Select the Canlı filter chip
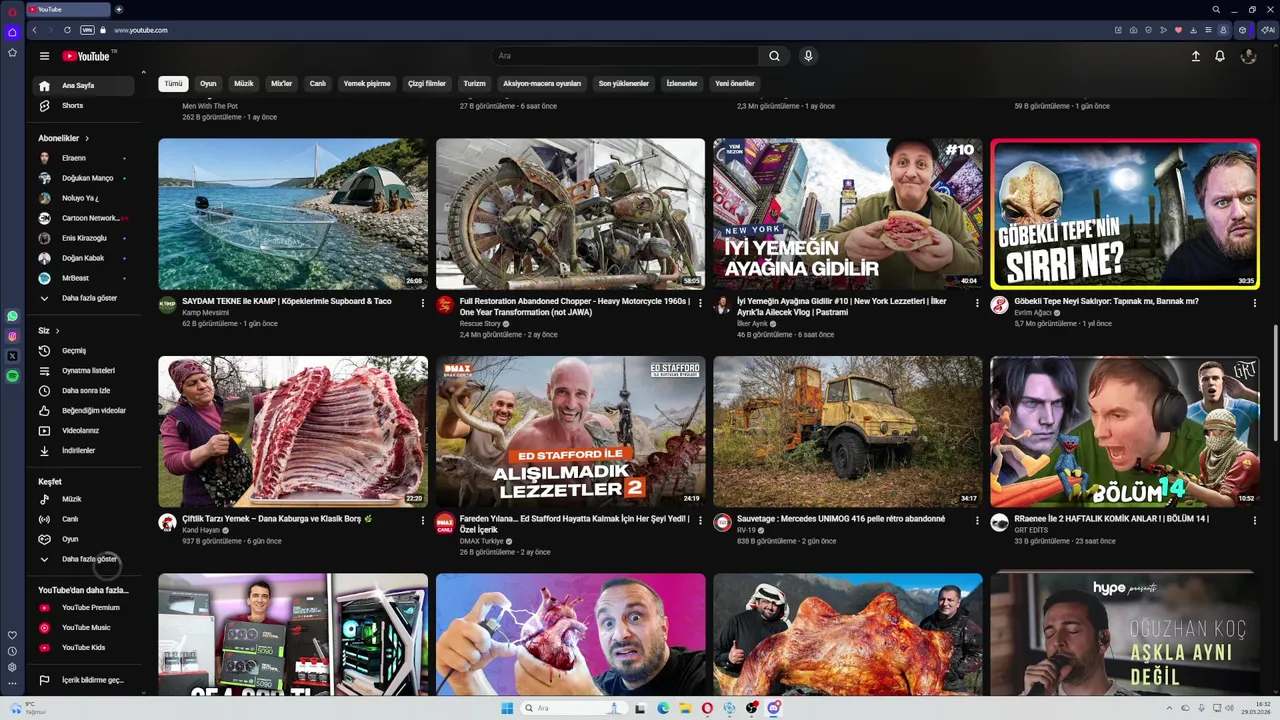The image size is (1280, 720). pyautogui.click(x=318, y=84)
